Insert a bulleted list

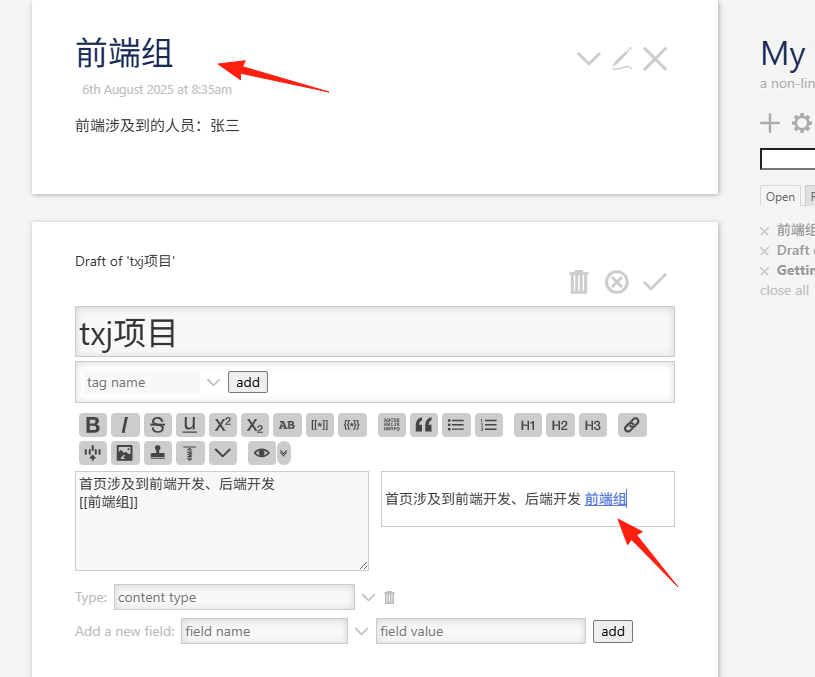click(456, 425)
